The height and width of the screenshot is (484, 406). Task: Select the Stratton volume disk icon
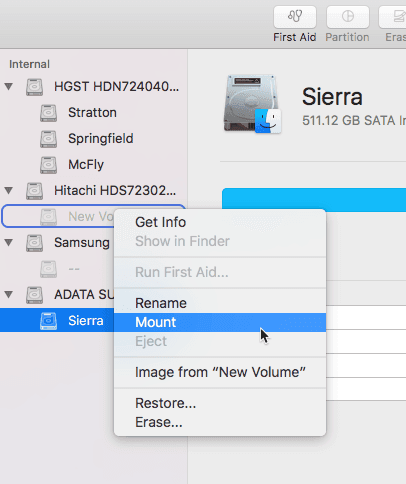point(48,113)
